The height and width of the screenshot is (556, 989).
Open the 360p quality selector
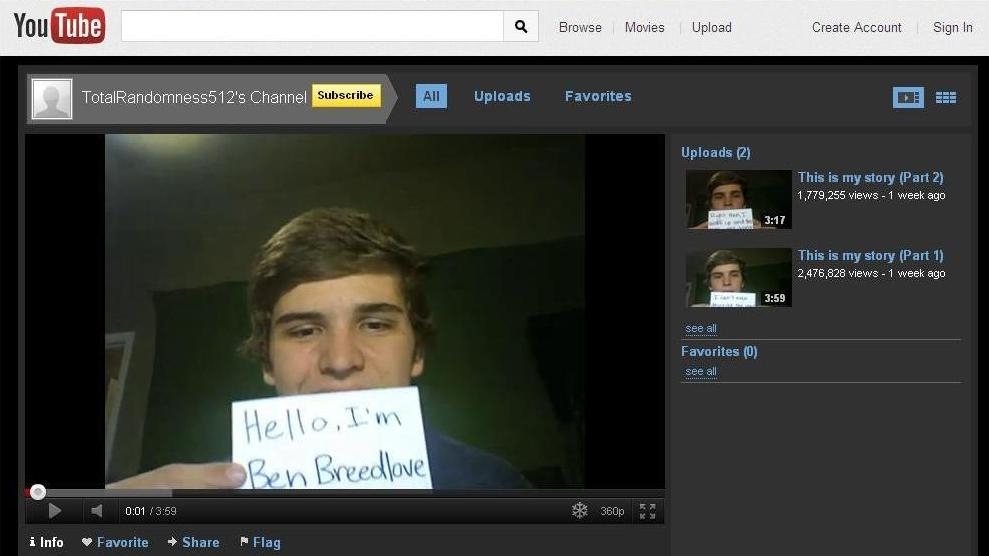pyautogui.click(x=612, y=511)
